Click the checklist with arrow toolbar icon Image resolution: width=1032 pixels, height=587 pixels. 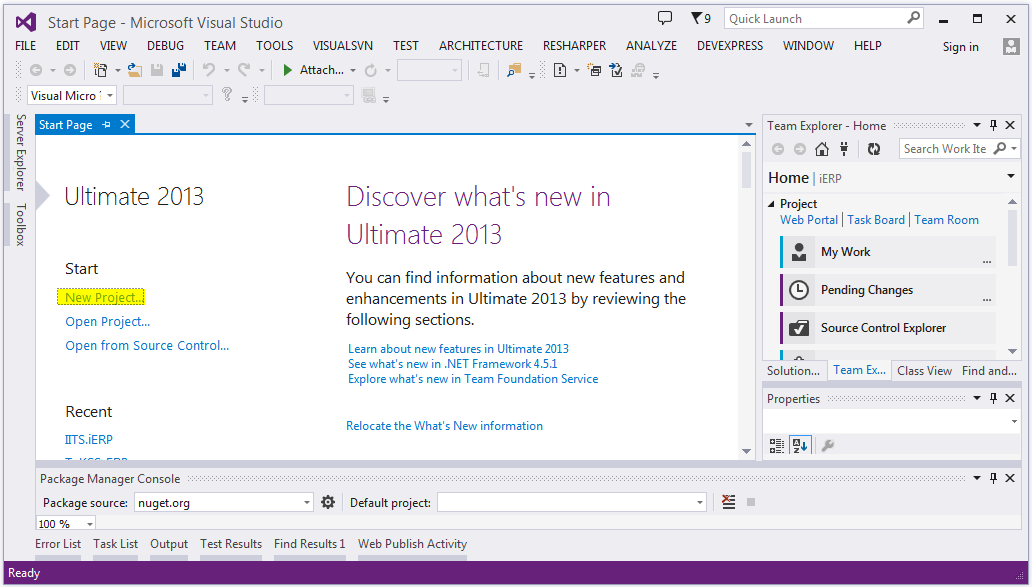(x=615, y=70)
